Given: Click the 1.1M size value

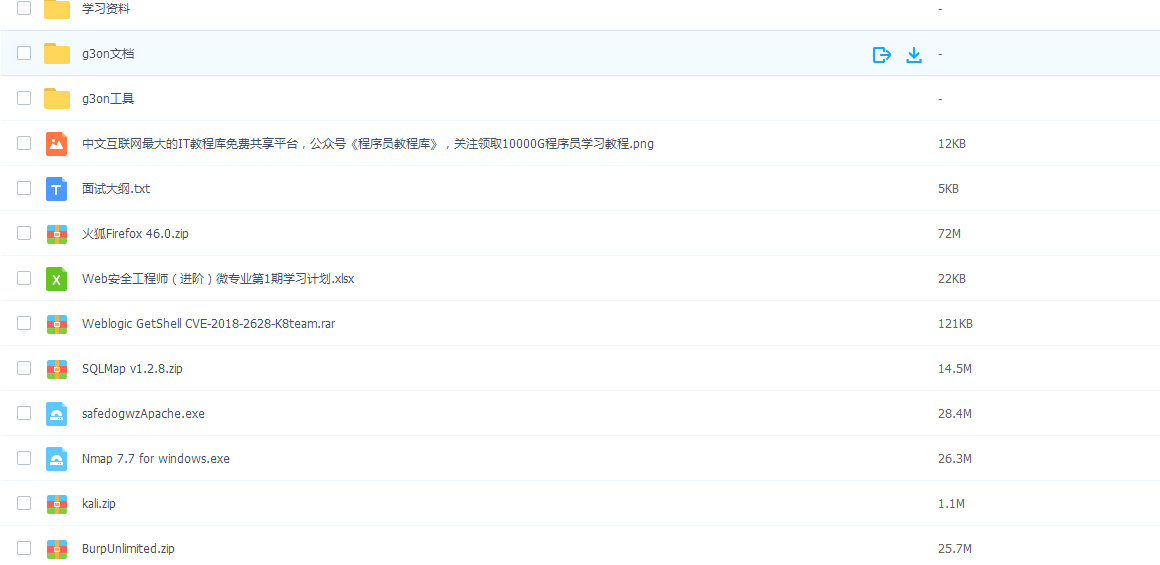Looking at the screenshot, I should coord(951,504).
